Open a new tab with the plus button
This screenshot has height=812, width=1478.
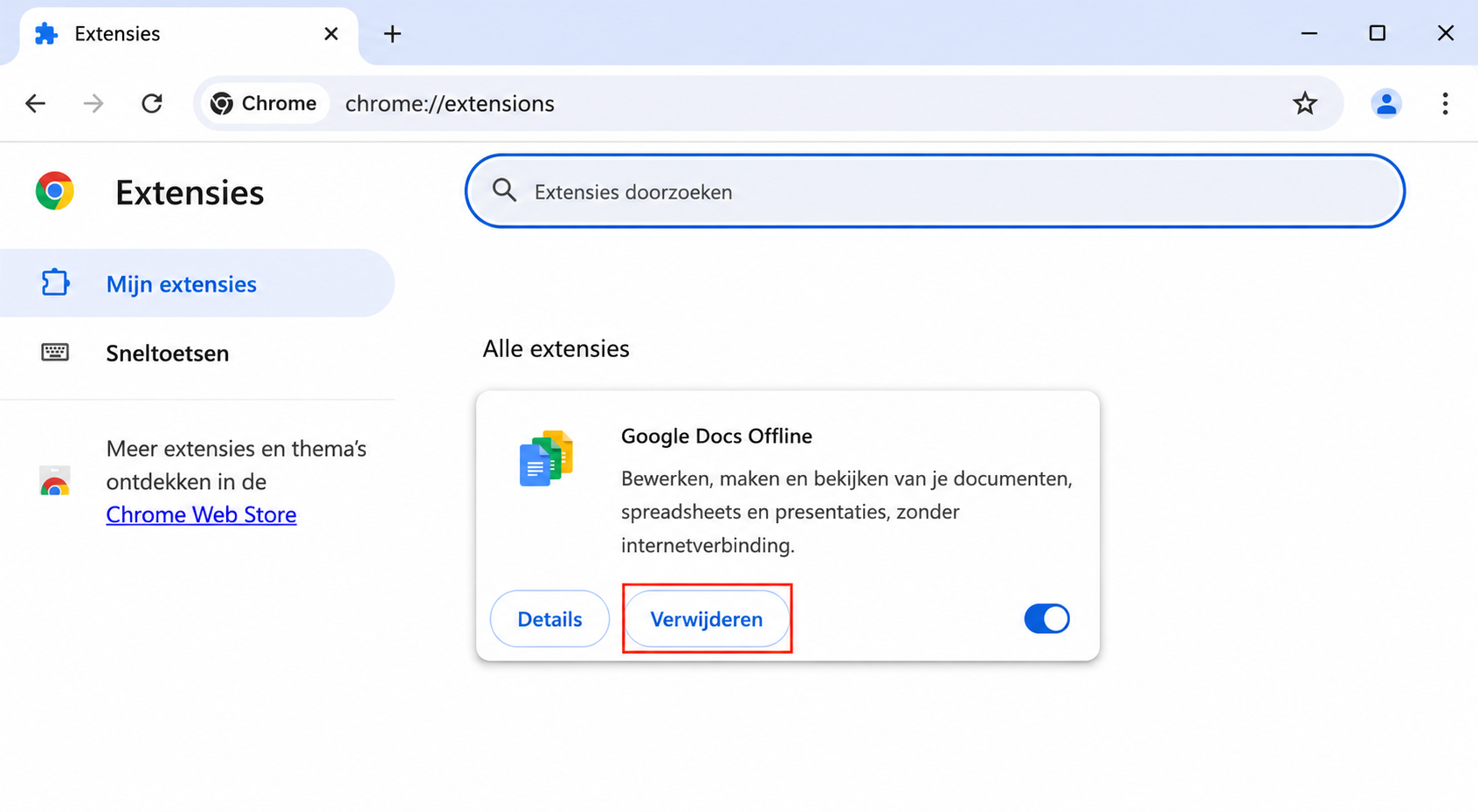coord(392,34)
